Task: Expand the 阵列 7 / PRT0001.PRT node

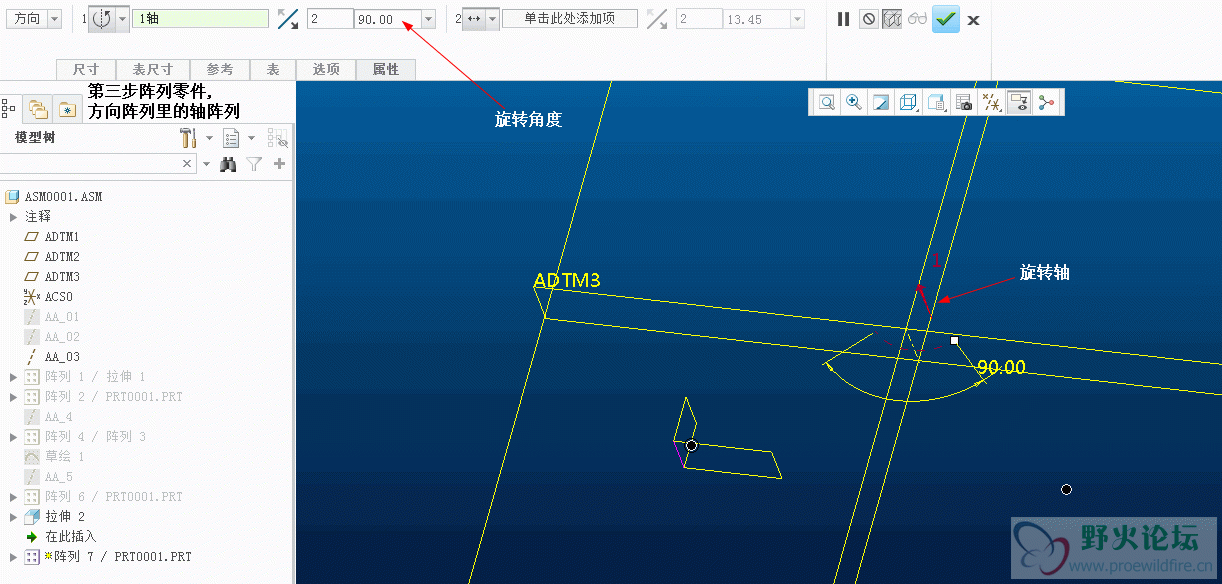Action: tap(13, 557)
